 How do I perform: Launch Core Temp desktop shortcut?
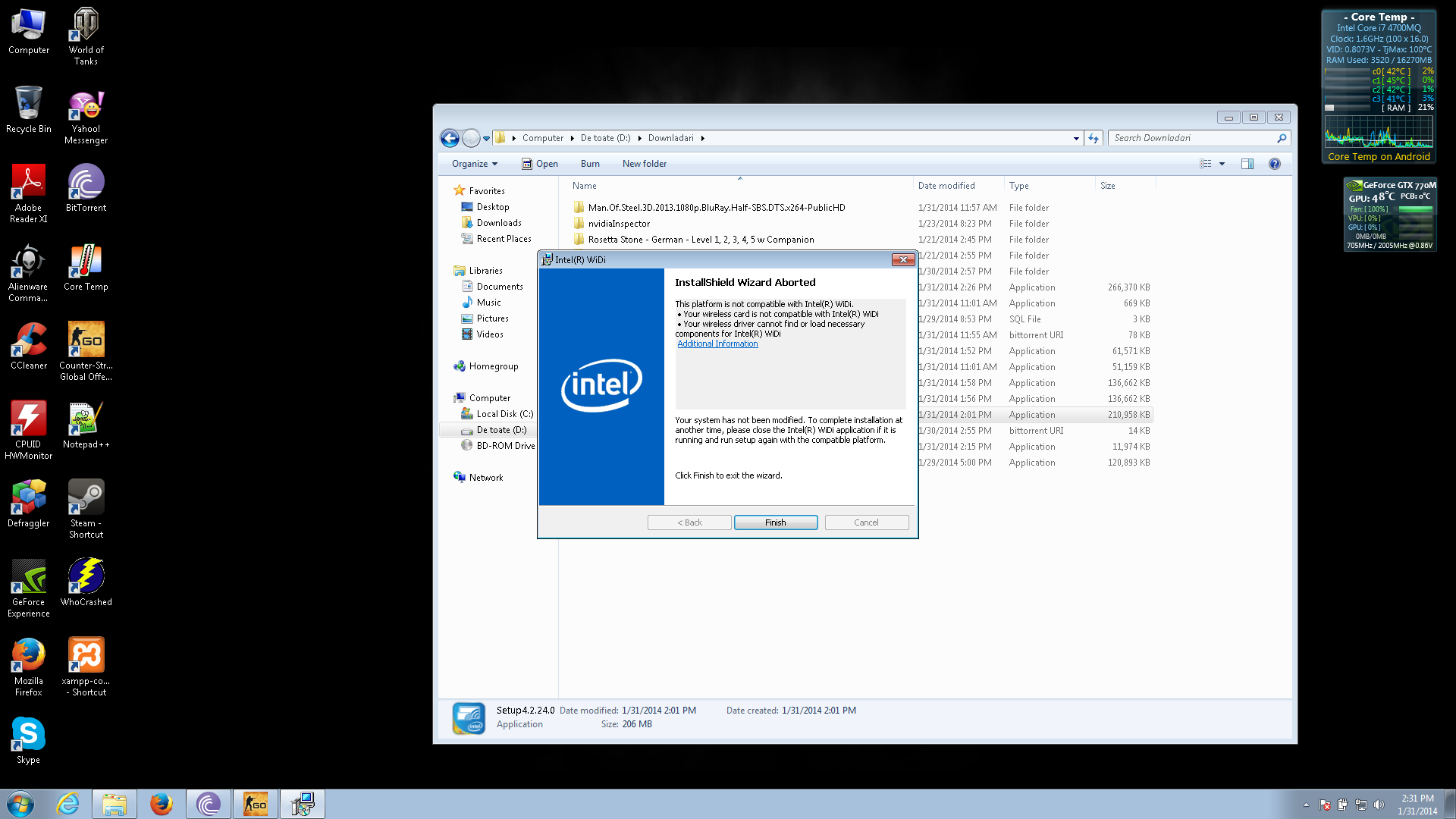click(86, 267)
